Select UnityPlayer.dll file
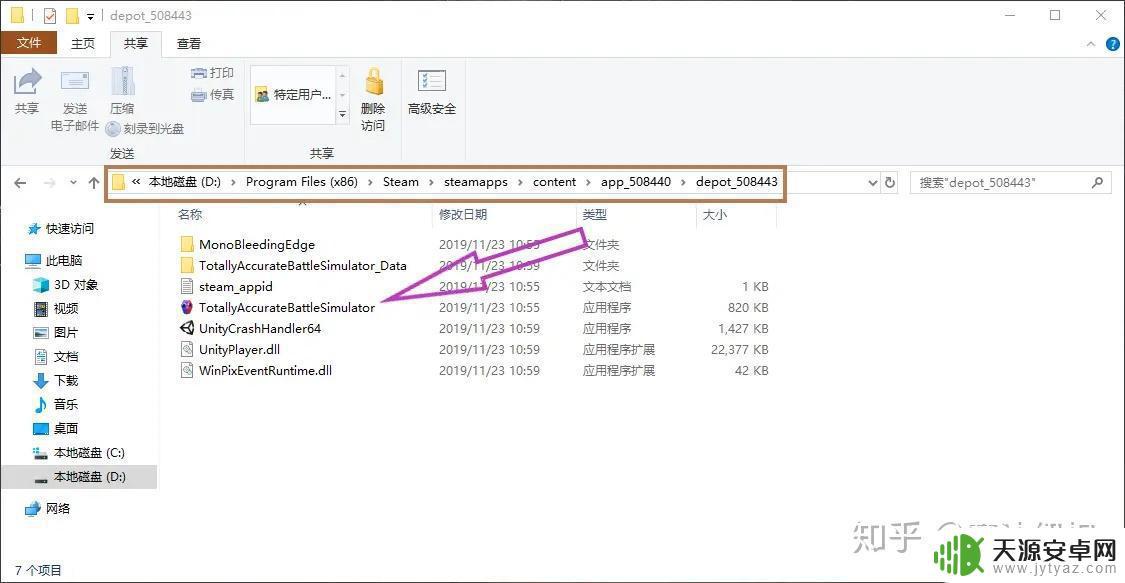This screenshot has width=1125, height=583. coord(239,349)
